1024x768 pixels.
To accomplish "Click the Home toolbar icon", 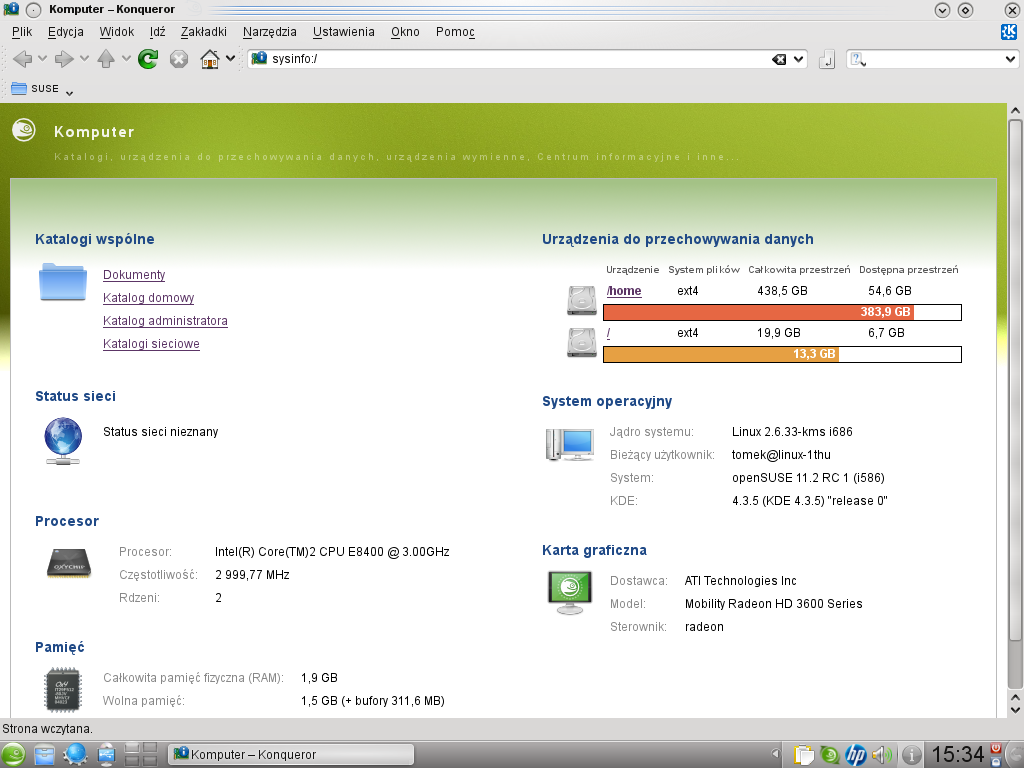I will 210,59.
